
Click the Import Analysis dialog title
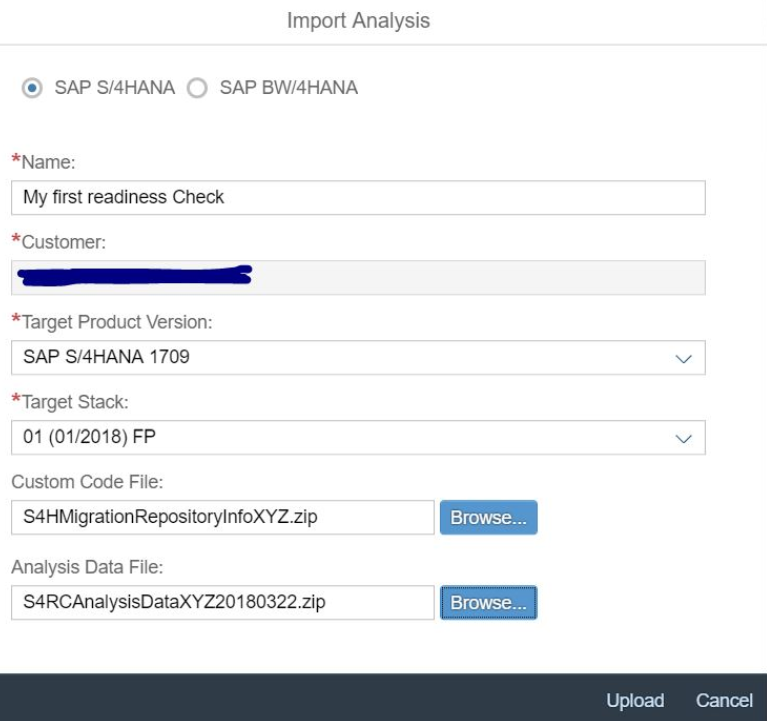point(358,21)
